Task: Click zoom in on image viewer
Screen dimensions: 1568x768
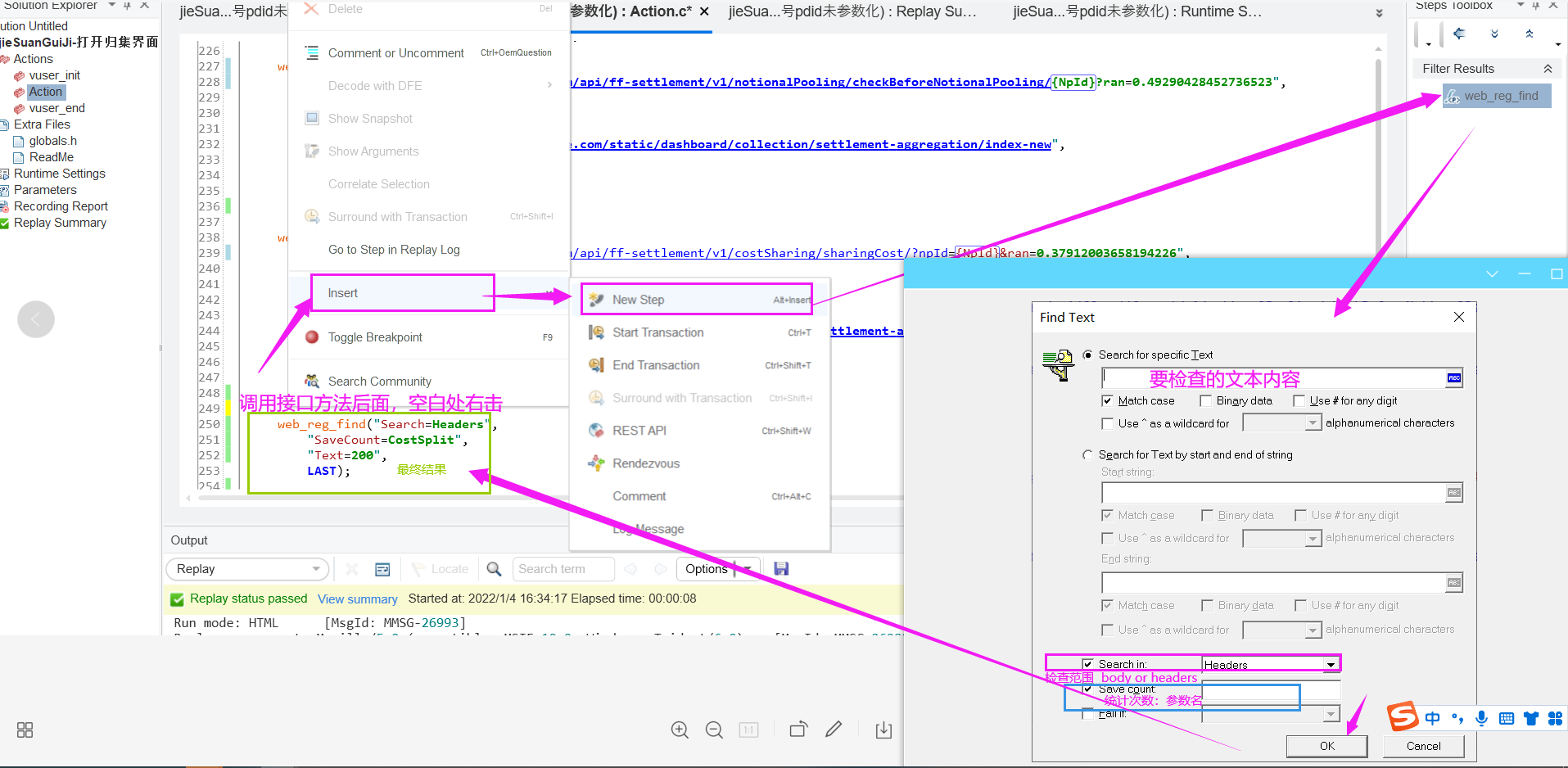Action: tap(680, 730)
